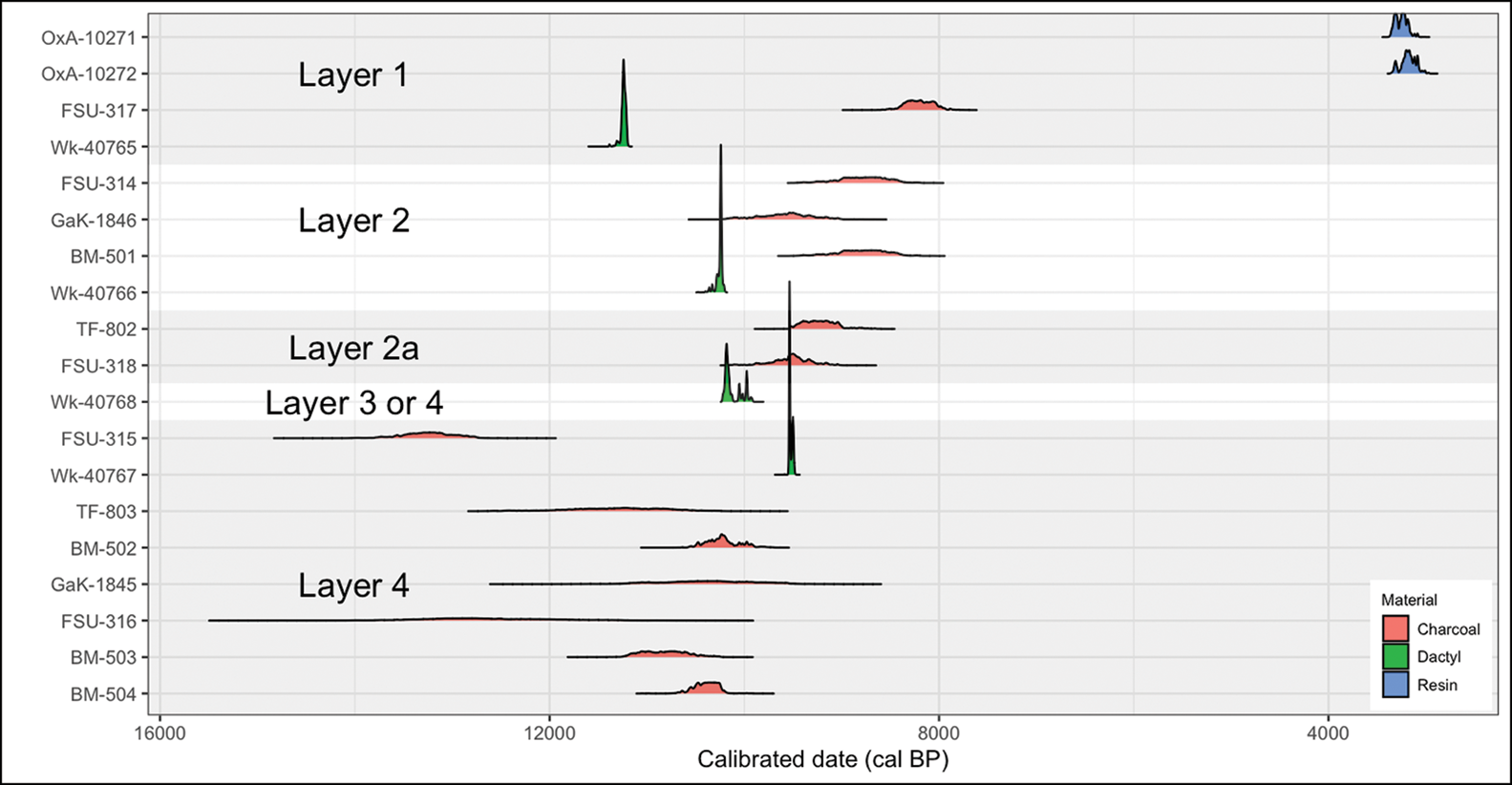
Task: Click the "Layer 2a" annotation text
Action: tap(353, 349)
